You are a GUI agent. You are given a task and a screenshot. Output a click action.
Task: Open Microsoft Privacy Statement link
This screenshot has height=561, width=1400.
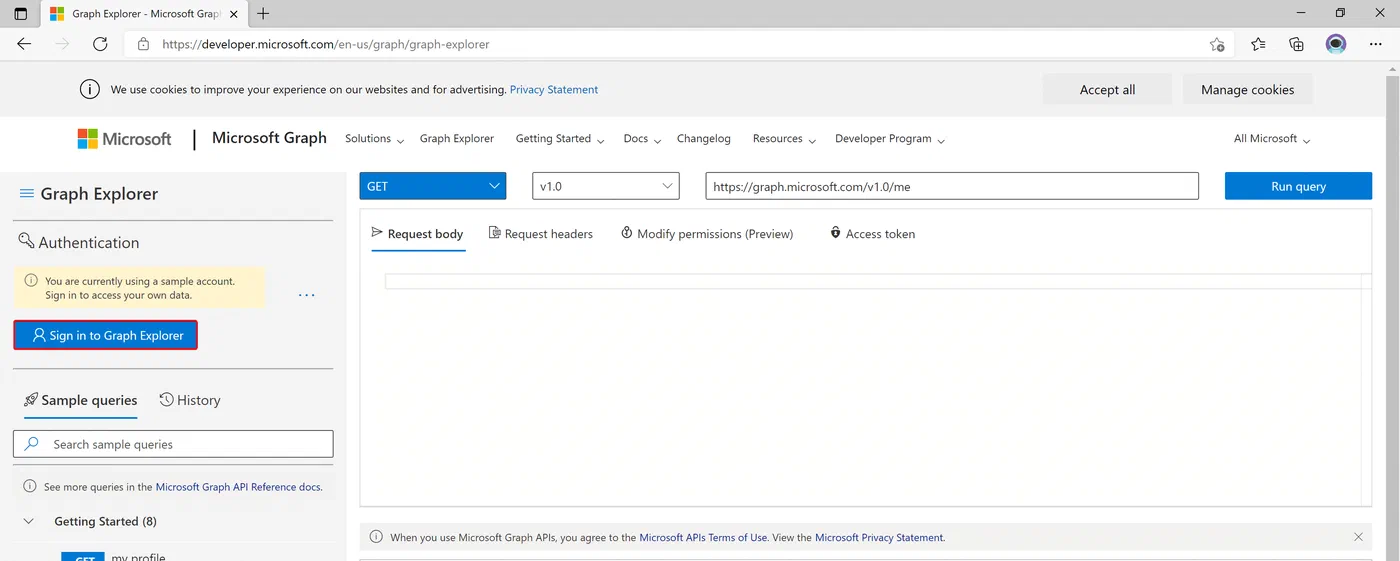879,537
